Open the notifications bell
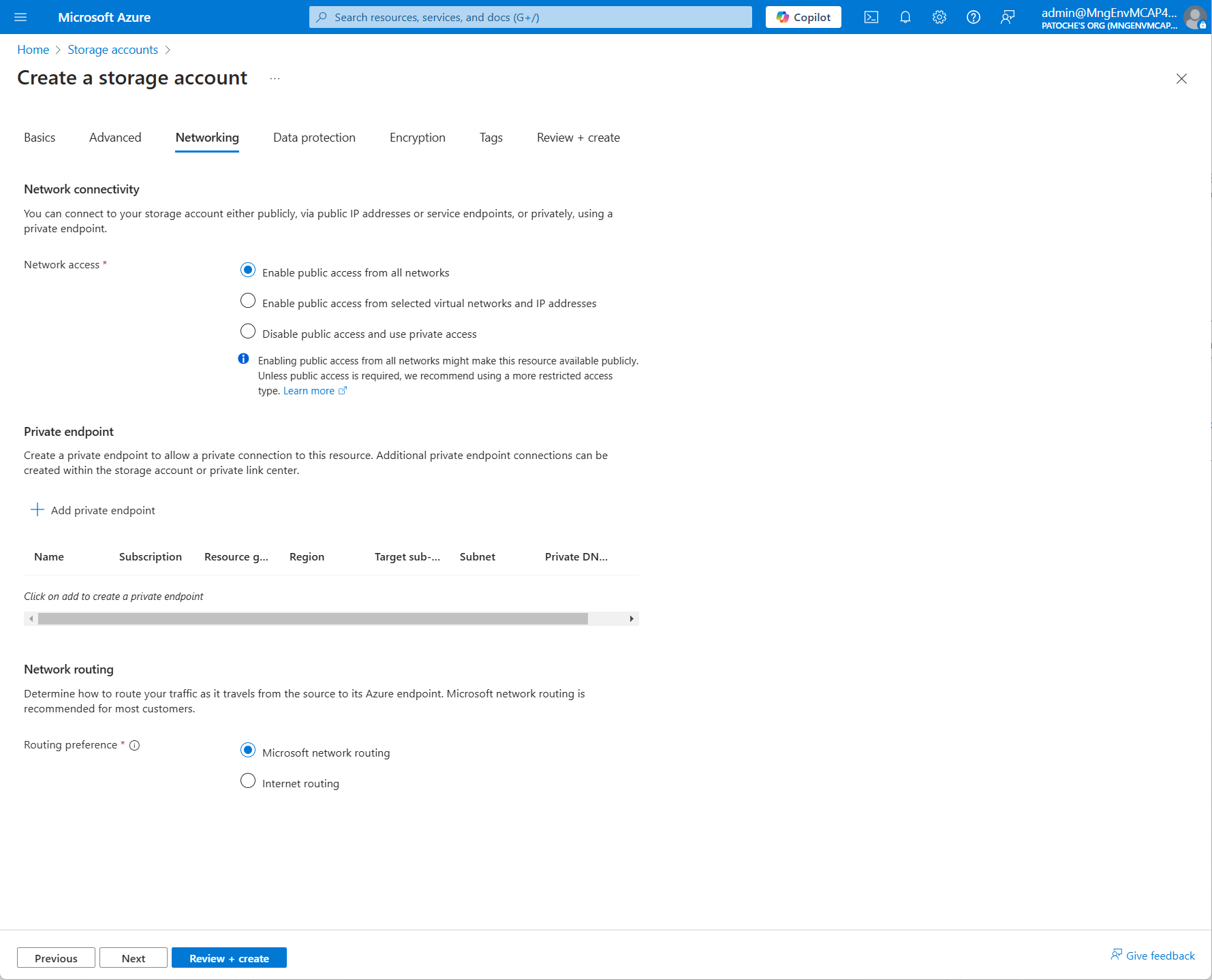This screenshot has width=1212, height=980. 905,17
